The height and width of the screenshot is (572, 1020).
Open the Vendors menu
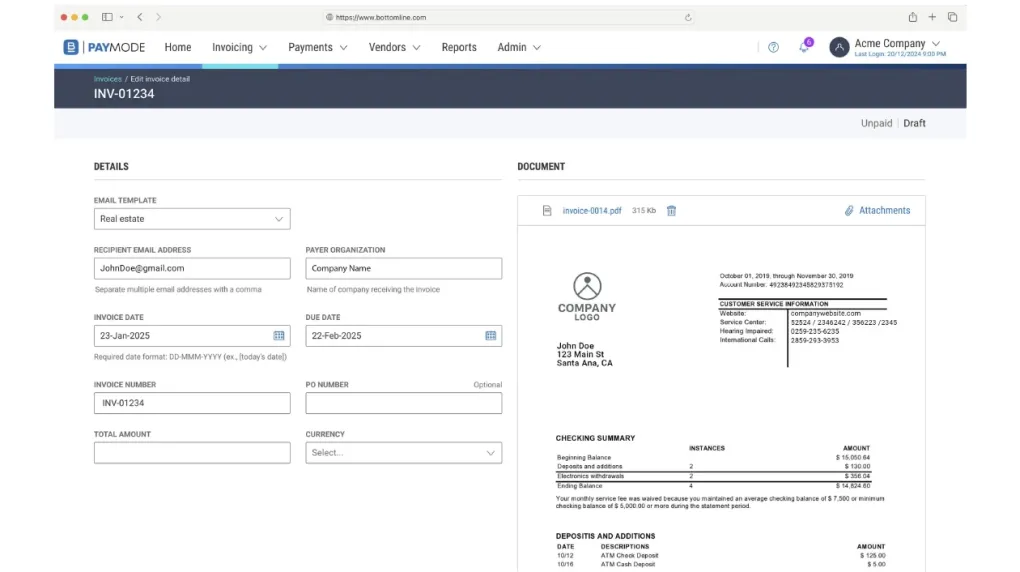pos(394,48)
